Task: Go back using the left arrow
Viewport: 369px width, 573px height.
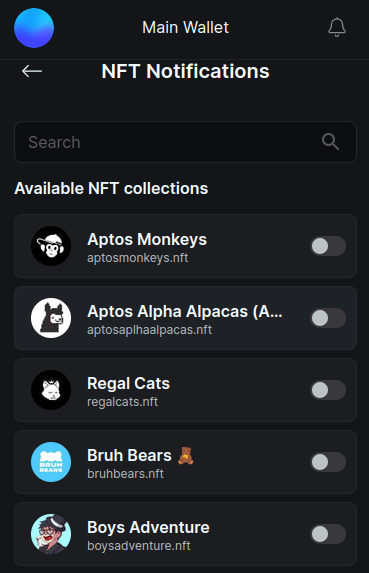Action: coord(32,71)
